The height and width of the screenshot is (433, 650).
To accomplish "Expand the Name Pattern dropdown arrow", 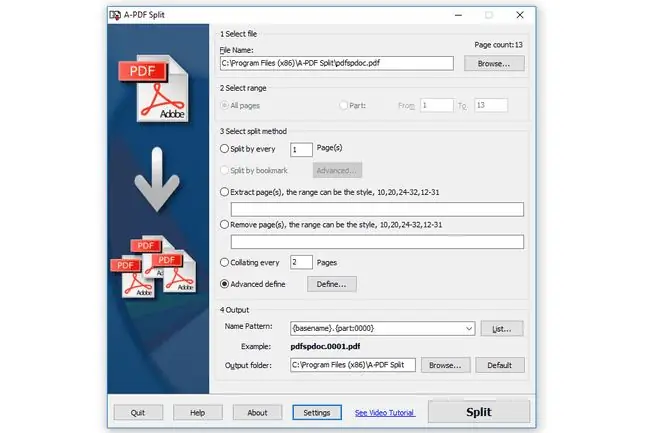I will coord(469,329).
